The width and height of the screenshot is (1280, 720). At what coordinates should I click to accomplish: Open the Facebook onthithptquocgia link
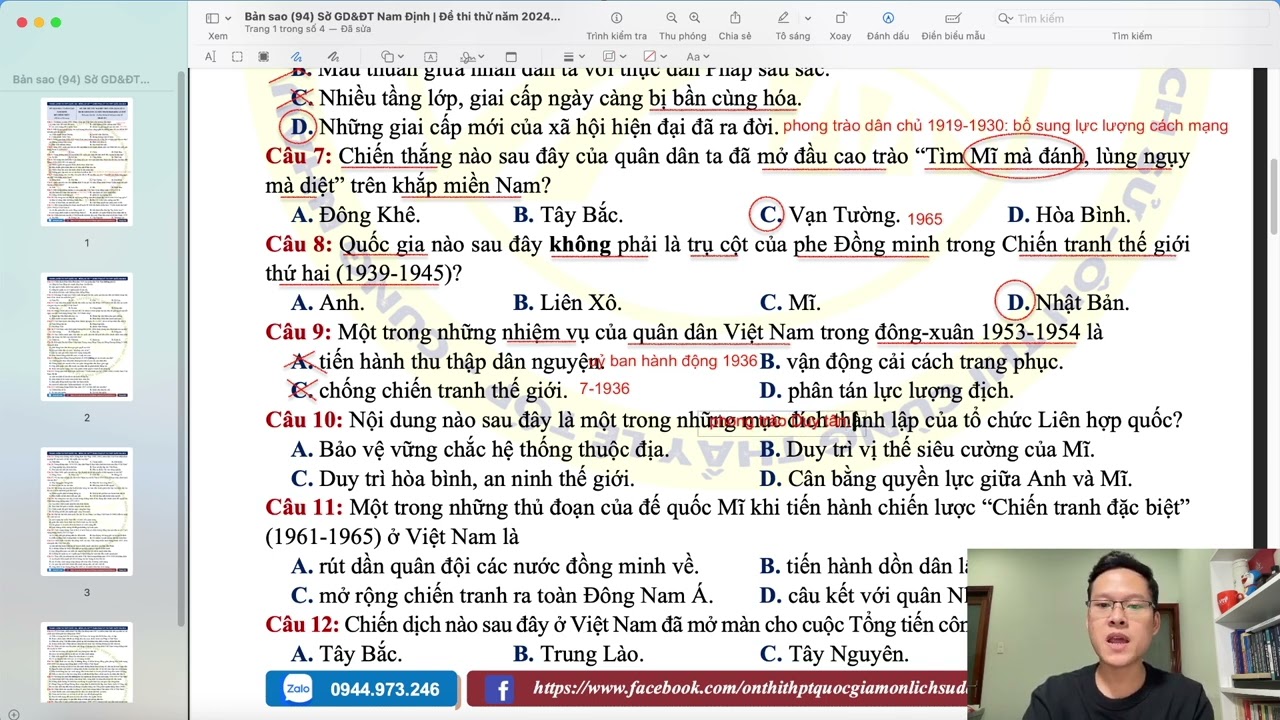(x=750, y=688)
